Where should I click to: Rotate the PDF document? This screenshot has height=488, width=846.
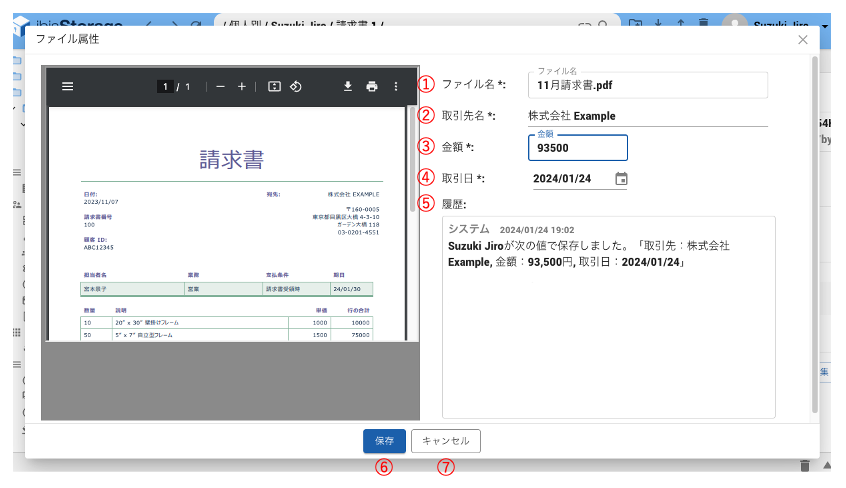click(x=296, y=87)
